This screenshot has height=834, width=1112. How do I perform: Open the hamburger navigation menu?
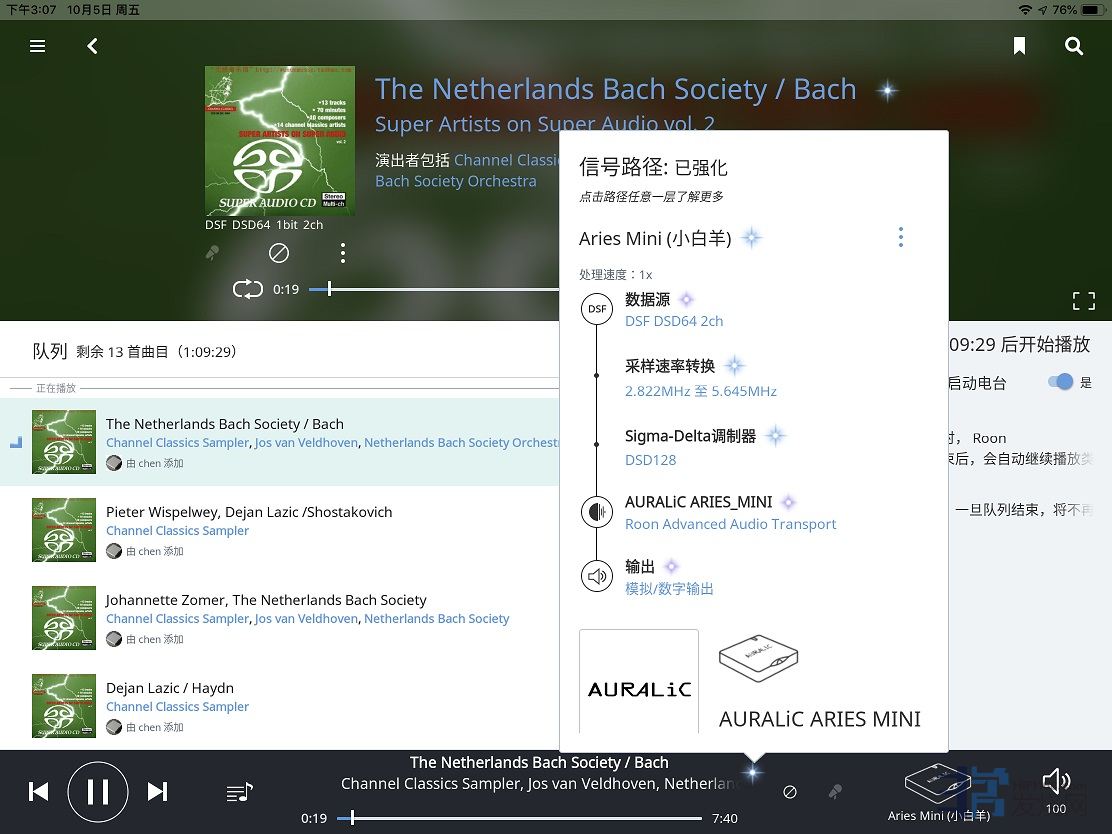pyautogui.click(x=38, y=46)
